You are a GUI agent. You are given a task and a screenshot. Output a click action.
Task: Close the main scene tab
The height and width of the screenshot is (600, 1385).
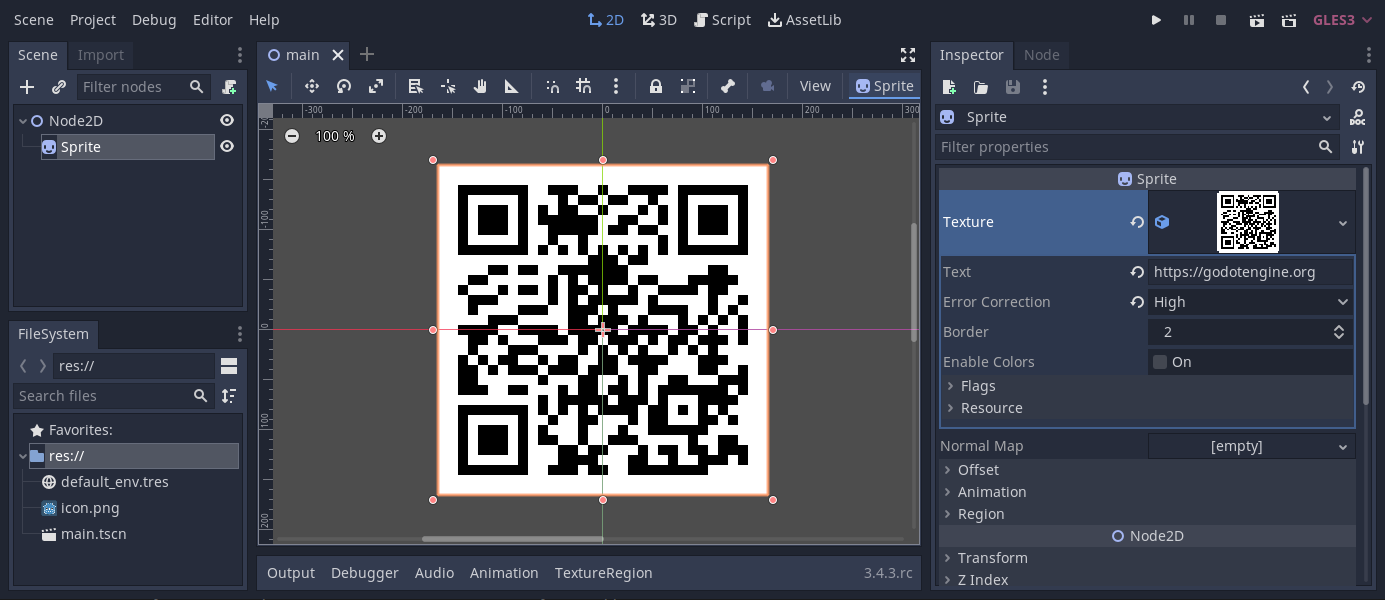pos(338,55)
